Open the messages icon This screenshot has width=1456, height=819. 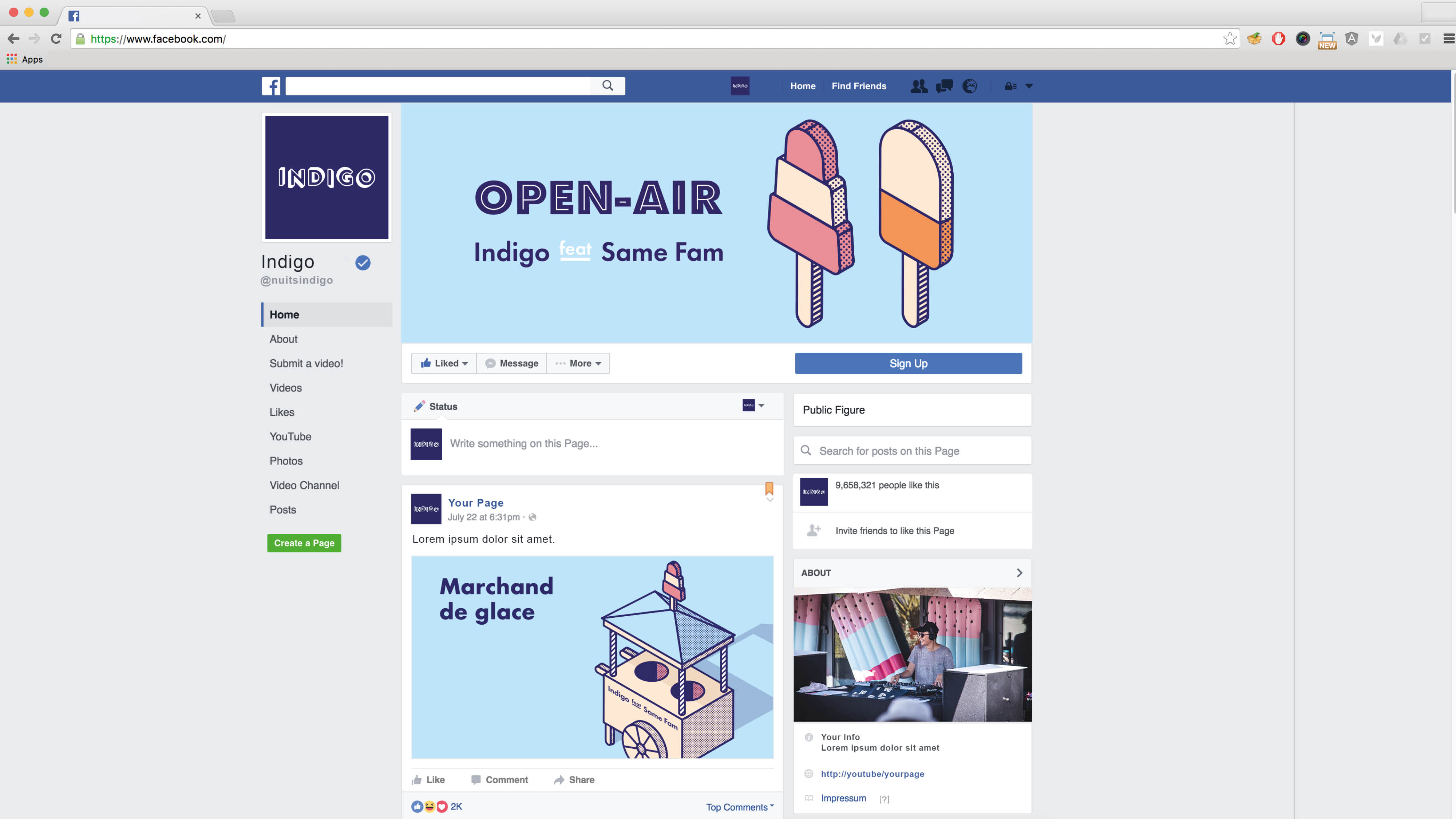click(x=944, y=86)
